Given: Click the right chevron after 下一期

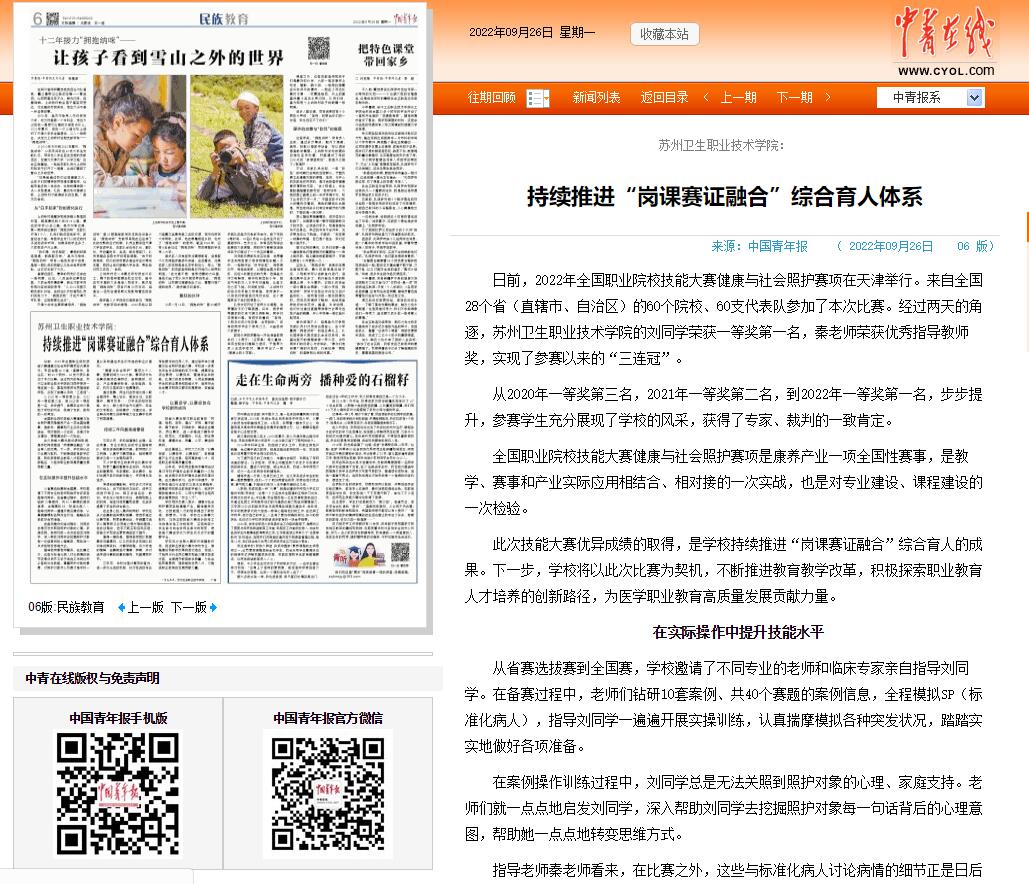Looking at the screenshot, I should click(x=828, y=98).
